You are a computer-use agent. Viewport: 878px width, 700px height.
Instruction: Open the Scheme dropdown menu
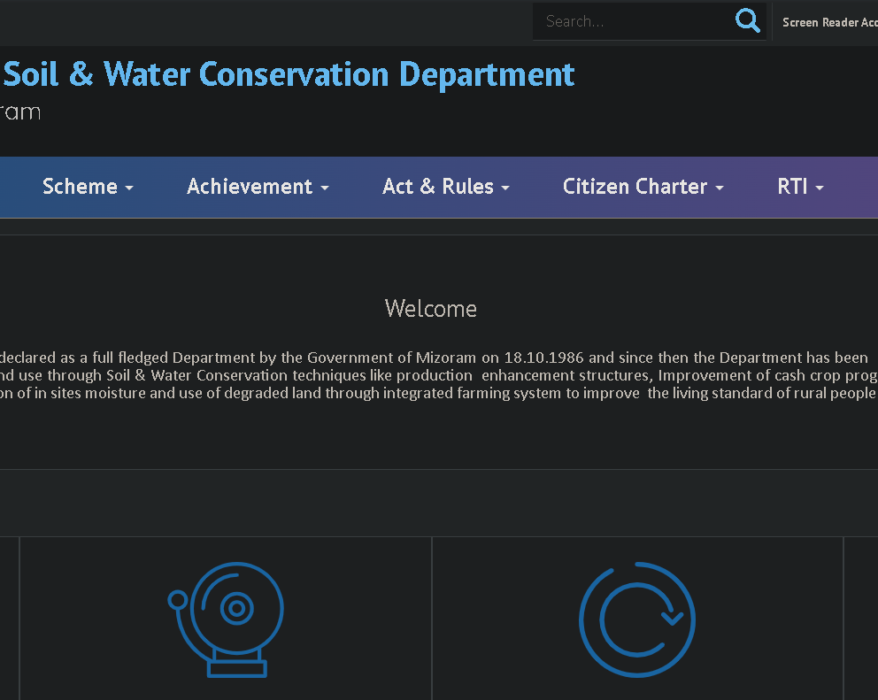pos(88,186)
